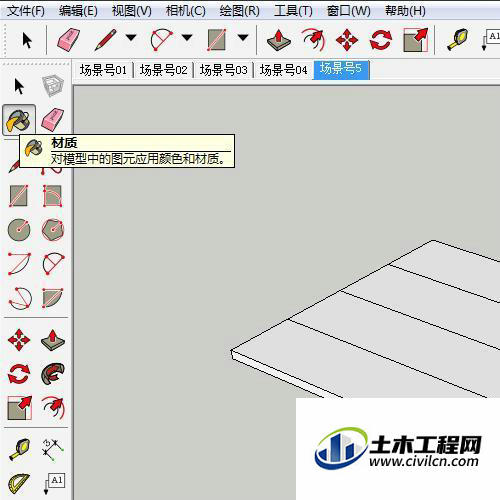Image resolution: width=500 pixels, height=500 pixels.
Task: Open the 工具(T) menu
Action: (293, 11)
